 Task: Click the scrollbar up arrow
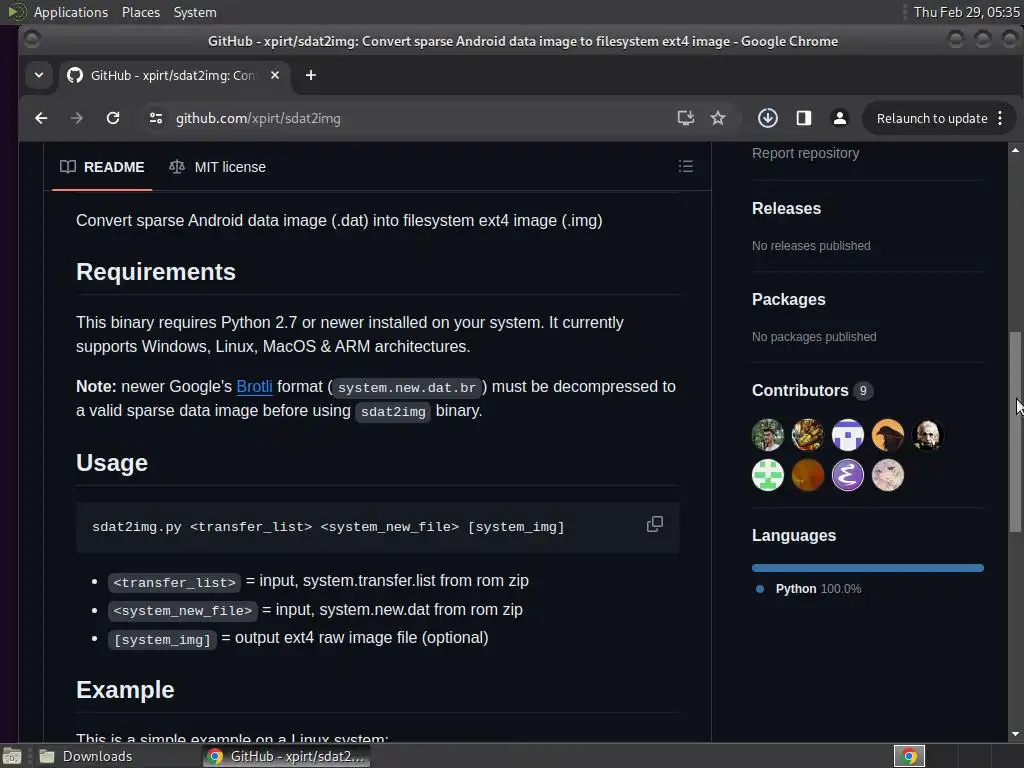[x=1015, y=150]
